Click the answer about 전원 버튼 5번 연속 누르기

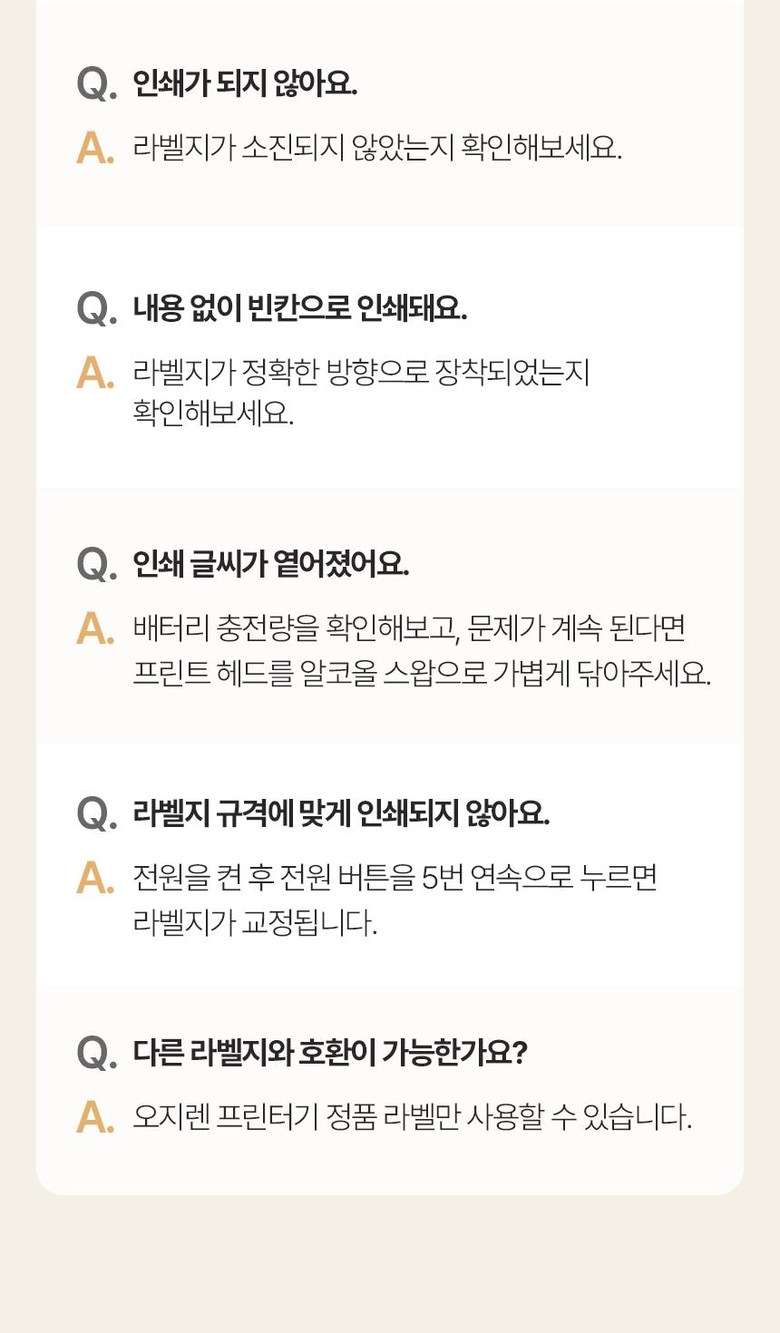(x=394, y=900)
